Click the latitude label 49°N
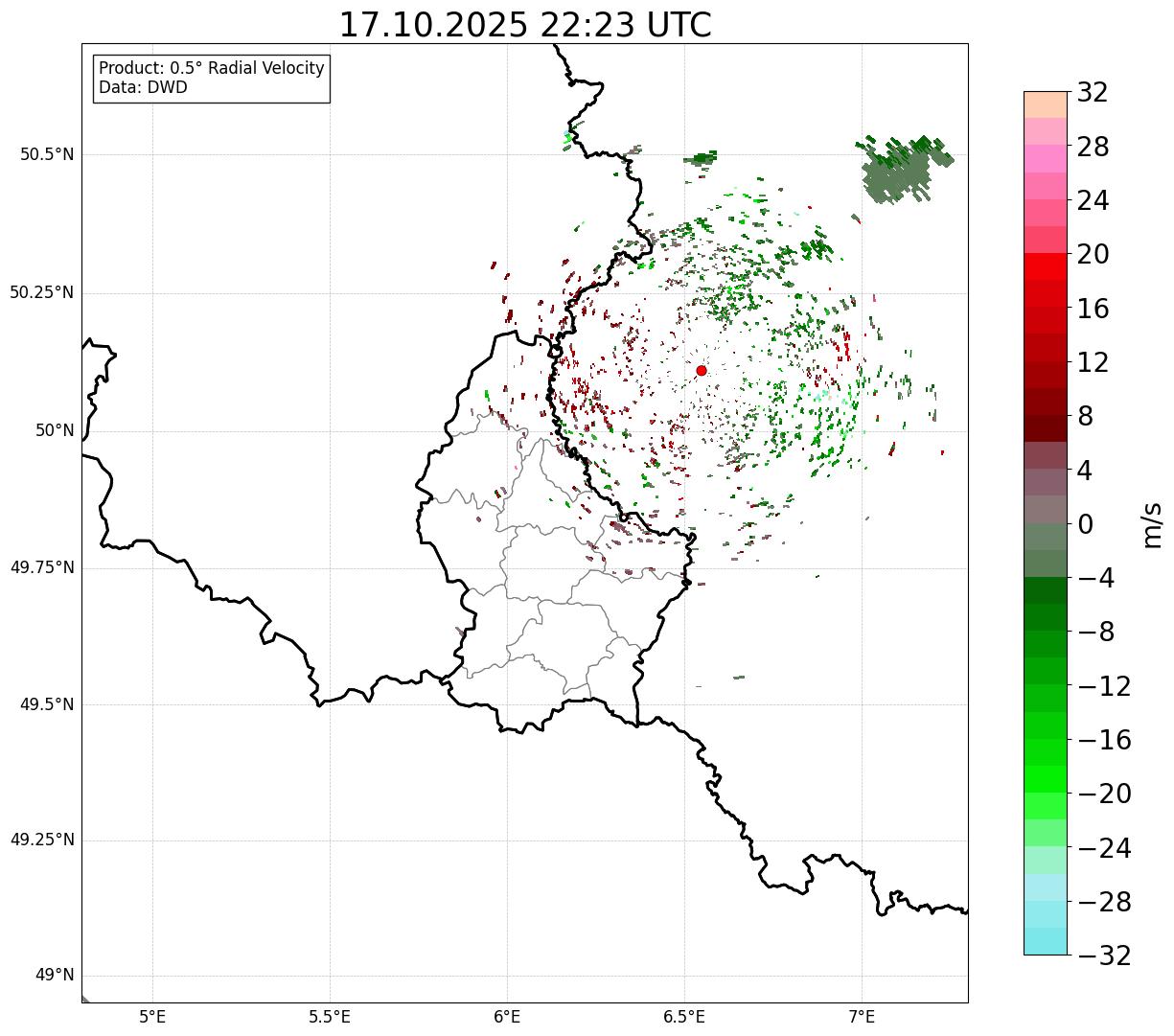This screenshot has width=1174, height=1036. point(56,976)
